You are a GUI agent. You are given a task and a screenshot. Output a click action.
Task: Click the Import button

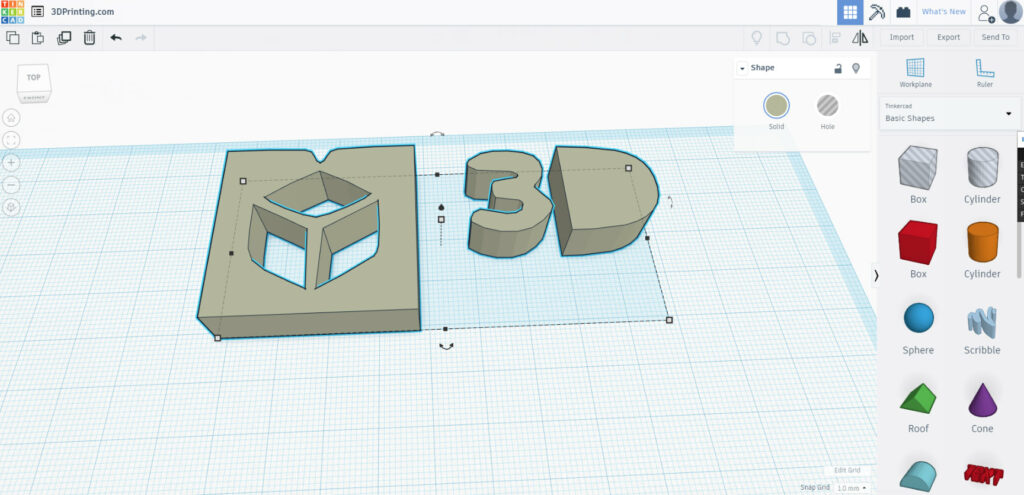pyautogui.click(x=901, y=37)
